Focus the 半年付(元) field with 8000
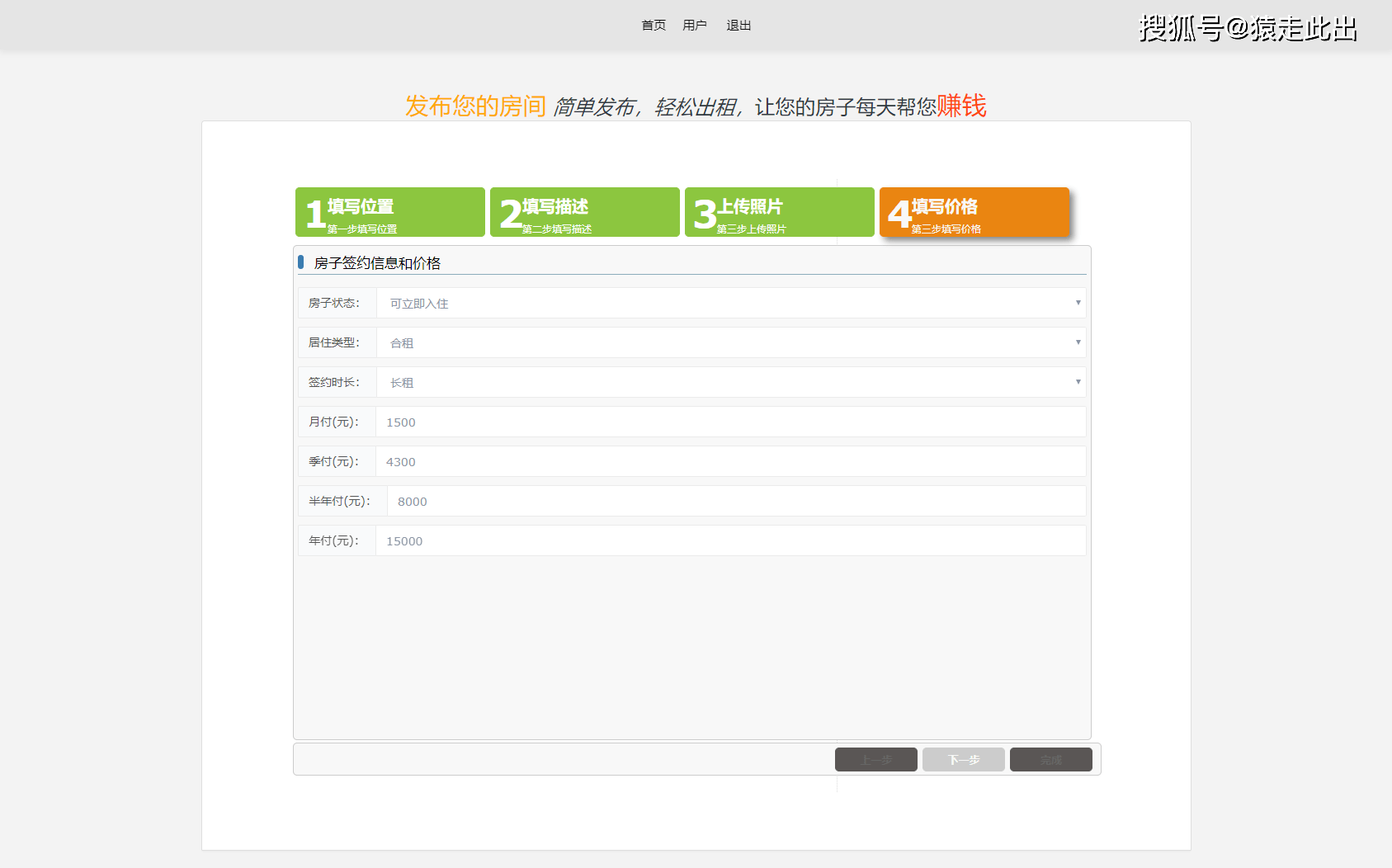1392x868 pixels. [736, 501]
